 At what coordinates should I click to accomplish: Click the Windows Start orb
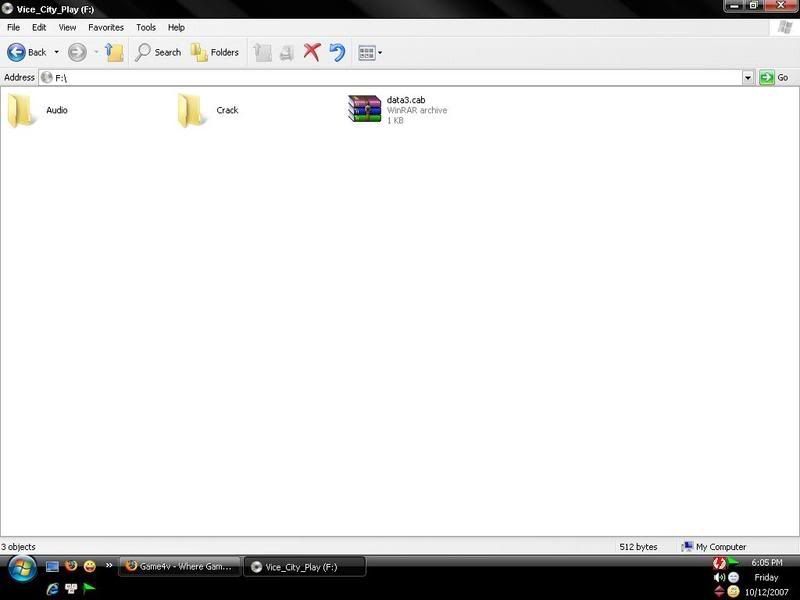click(21, 568)
